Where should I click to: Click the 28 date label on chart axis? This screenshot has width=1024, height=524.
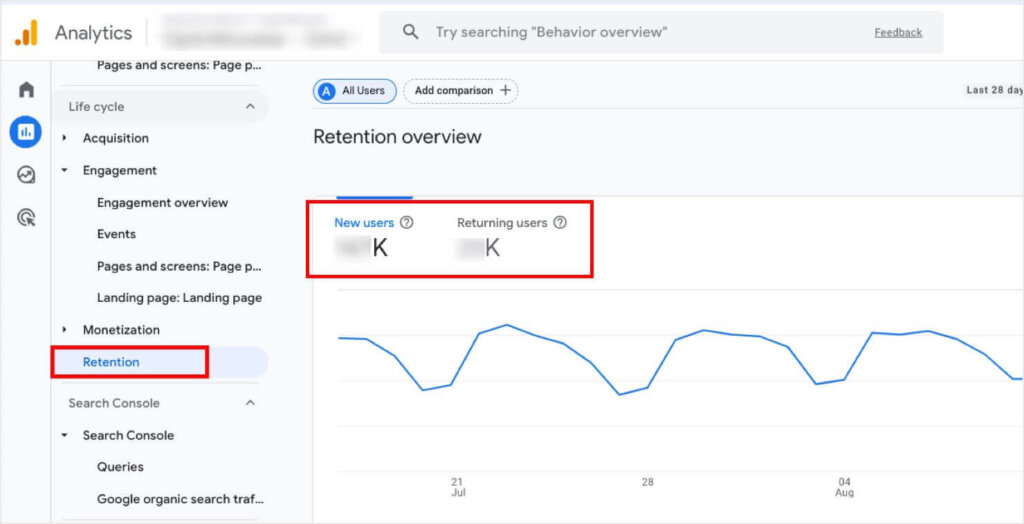coord(647,482)
